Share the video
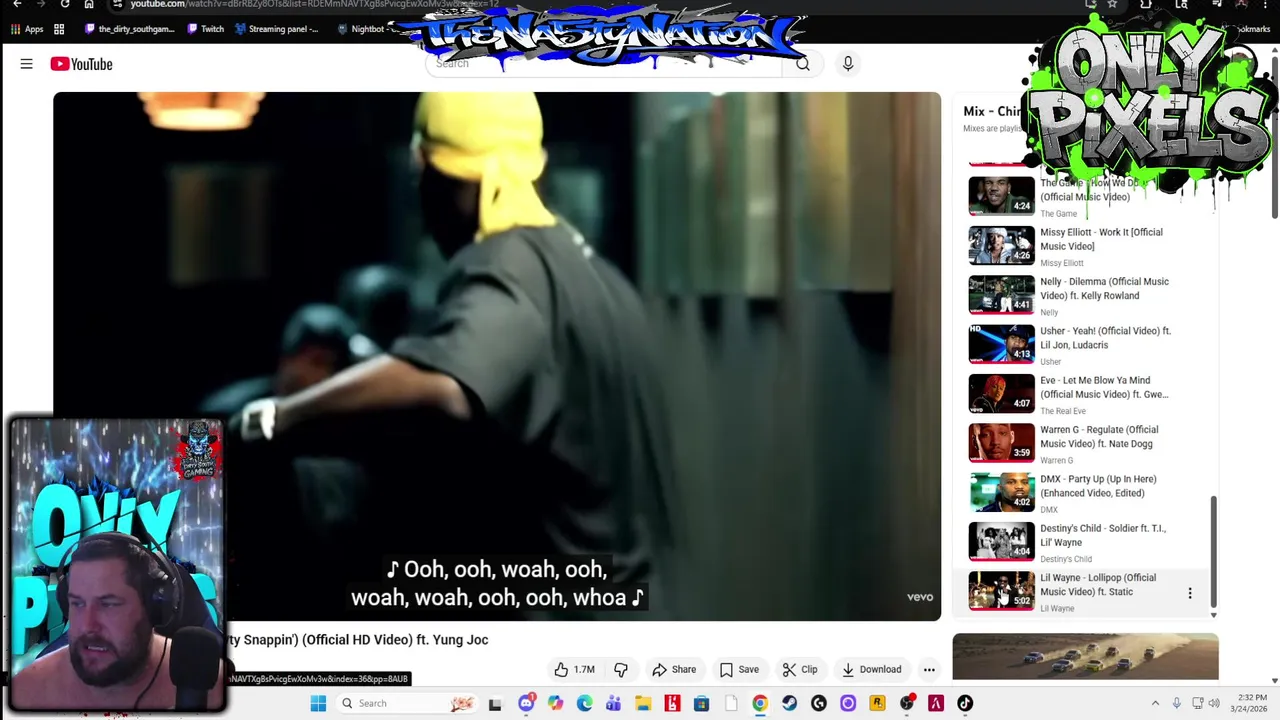 673,669
